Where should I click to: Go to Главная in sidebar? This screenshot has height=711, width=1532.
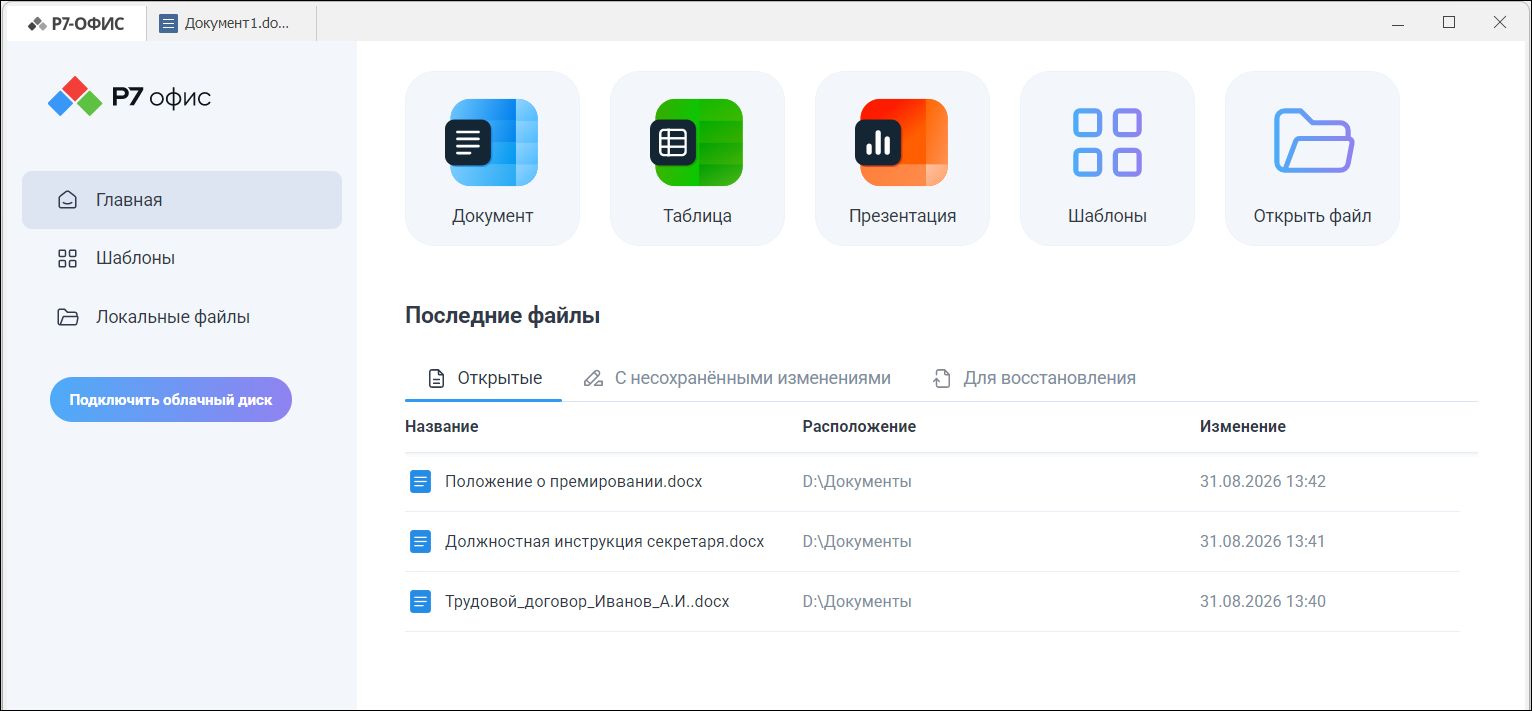(x=182, y=200)
